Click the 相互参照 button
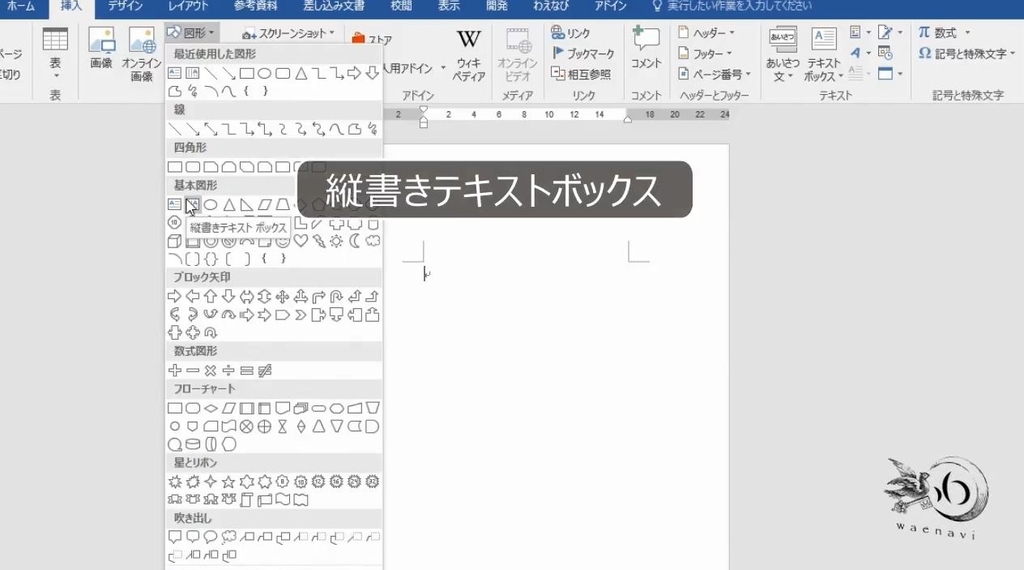This screenshot has width=1024, height=570. tap(581, 74)
